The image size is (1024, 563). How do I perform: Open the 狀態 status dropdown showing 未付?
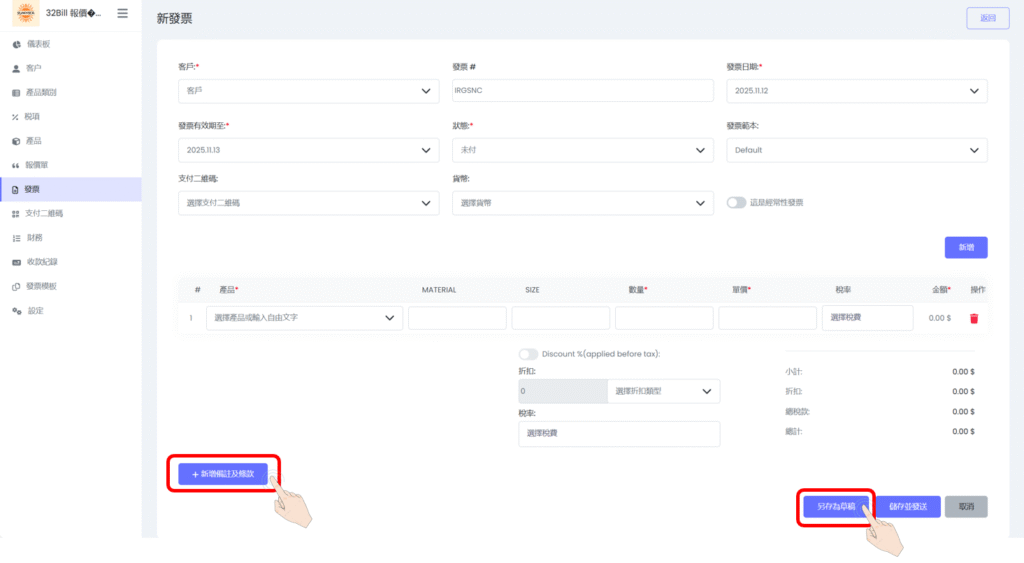tap(582, 150)
